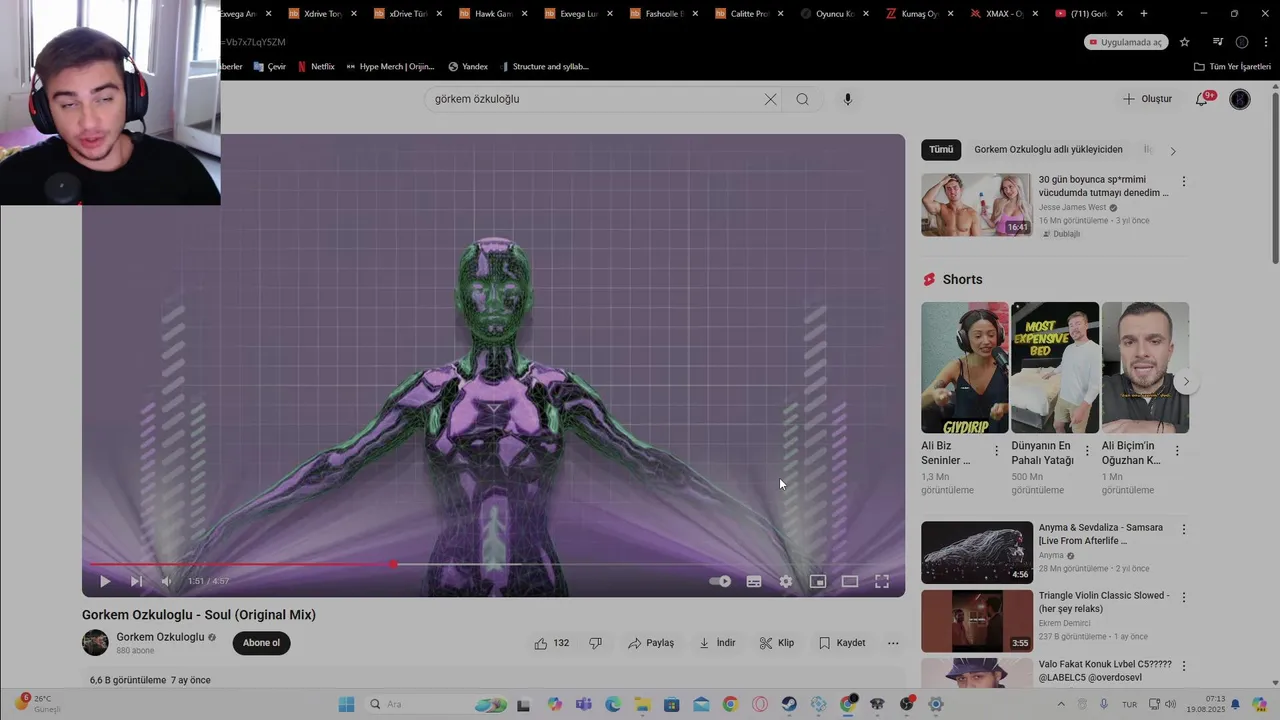Subscribe using Abone ol button

(x=261, y=643)
